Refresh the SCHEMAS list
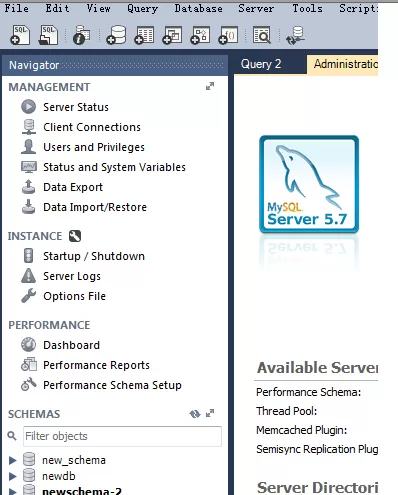This screenshot has height=495, width=398. point(195,414)
